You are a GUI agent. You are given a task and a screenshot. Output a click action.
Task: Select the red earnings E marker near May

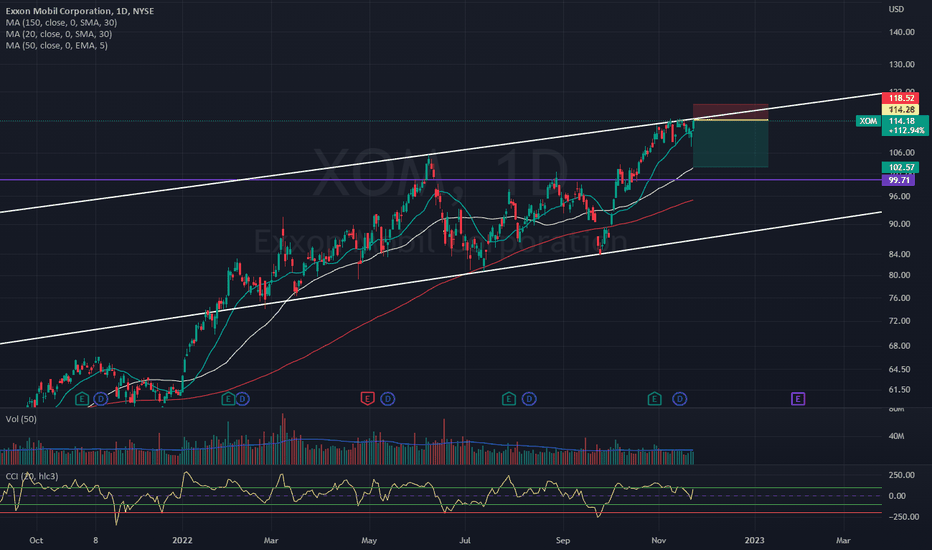pos(367,399)
